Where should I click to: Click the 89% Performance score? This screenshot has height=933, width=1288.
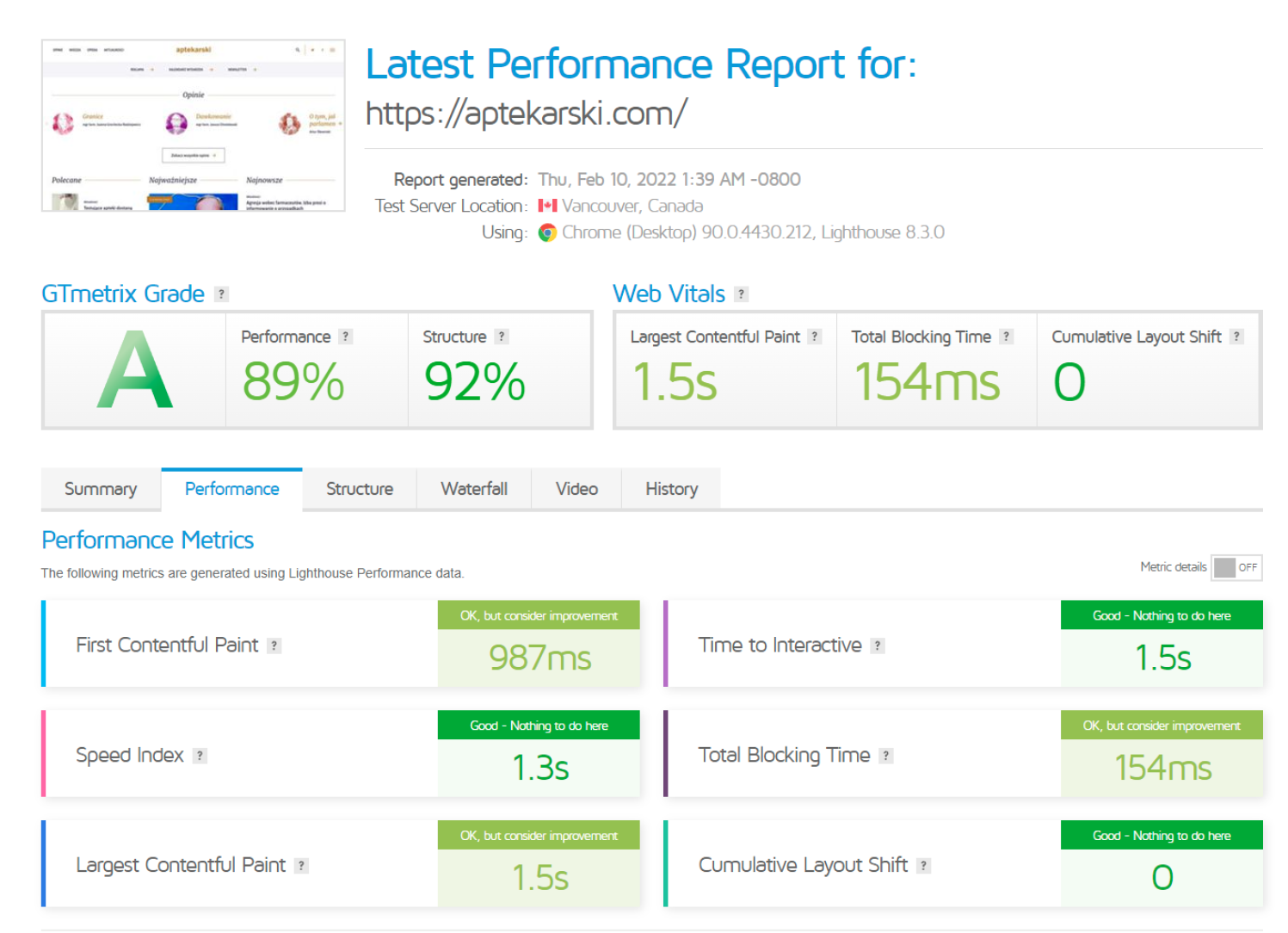point(293,381)
